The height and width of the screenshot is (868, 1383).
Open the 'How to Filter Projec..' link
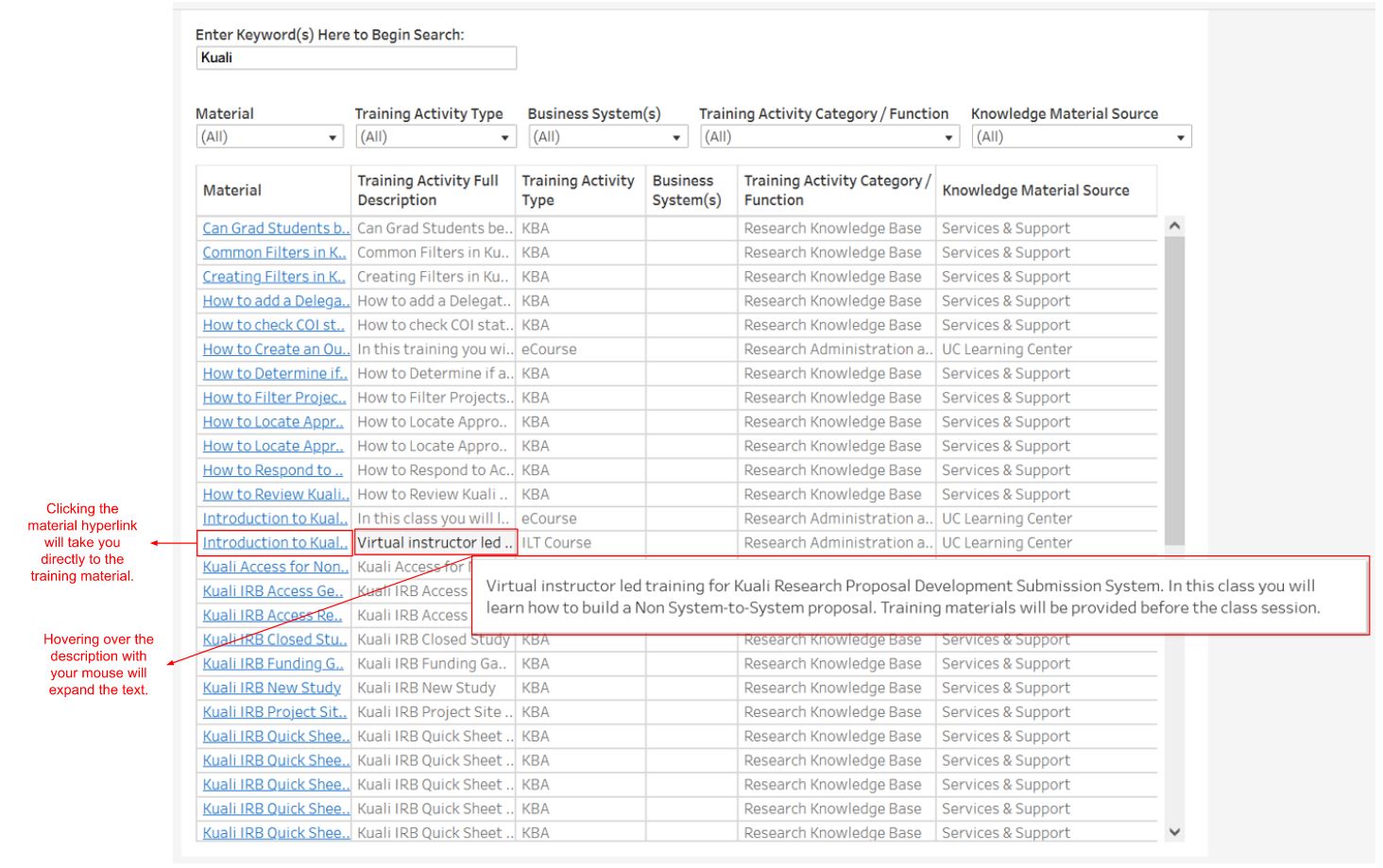click(x=275, y=398)
